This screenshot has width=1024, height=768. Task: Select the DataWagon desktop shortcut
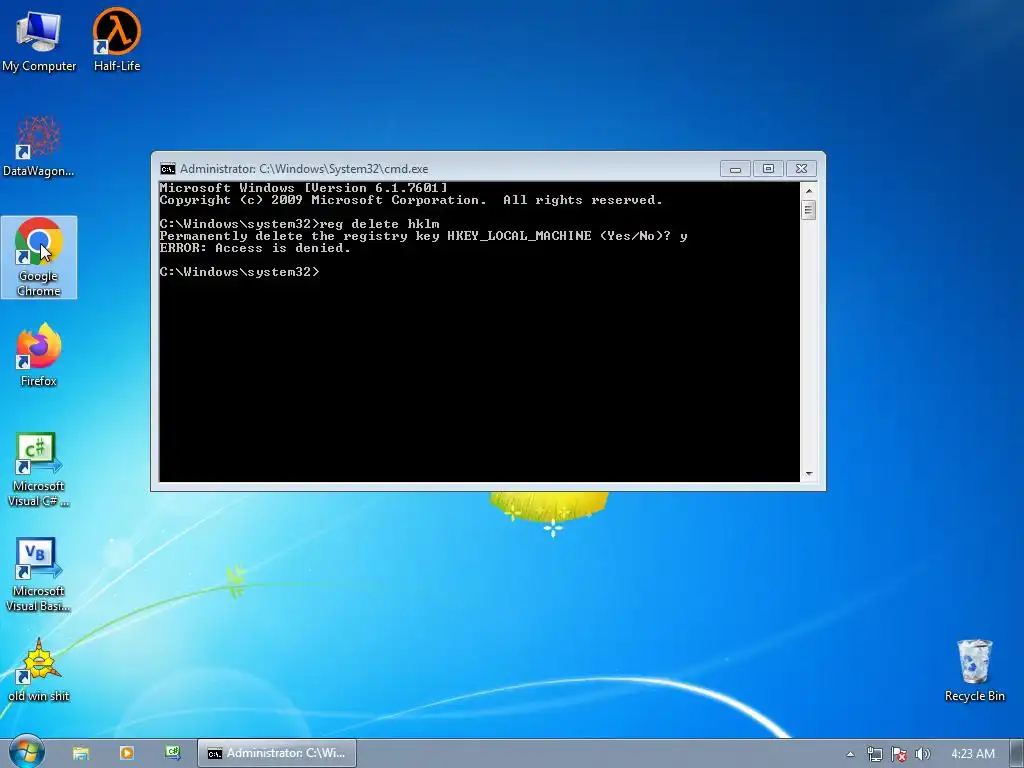point(39,146)
